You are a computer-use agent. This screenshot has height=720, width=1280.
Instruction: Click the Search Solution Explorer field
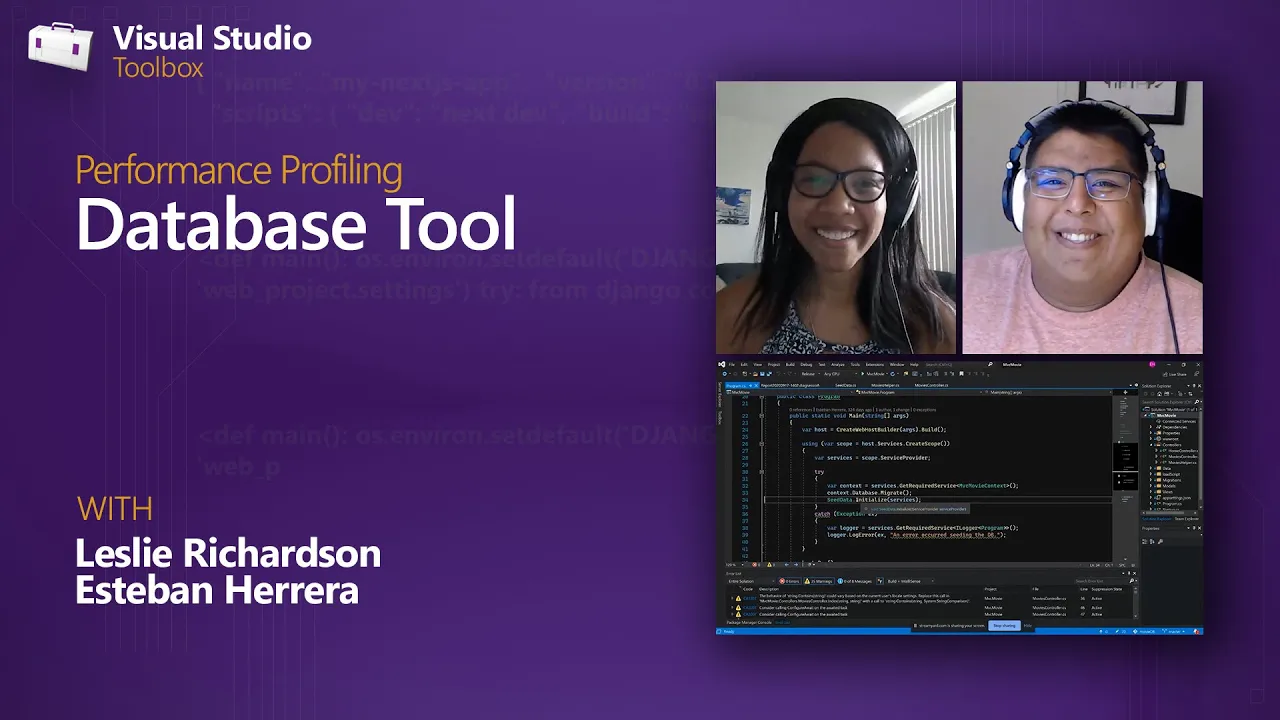(x=1171, y=402)
